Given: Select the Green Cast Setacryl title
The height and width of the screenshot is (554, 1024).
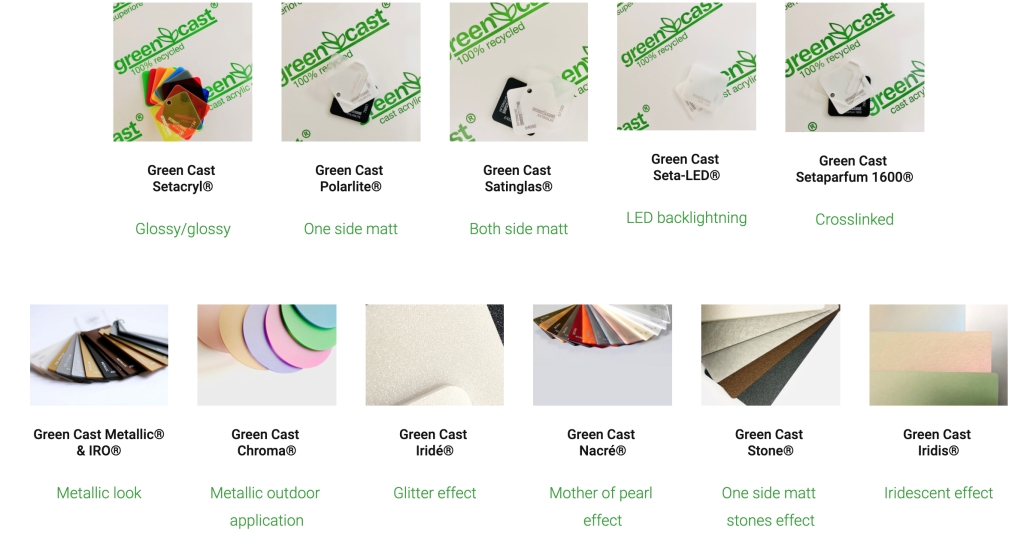Looking at the screenshot, I should [x=182, y=178].
